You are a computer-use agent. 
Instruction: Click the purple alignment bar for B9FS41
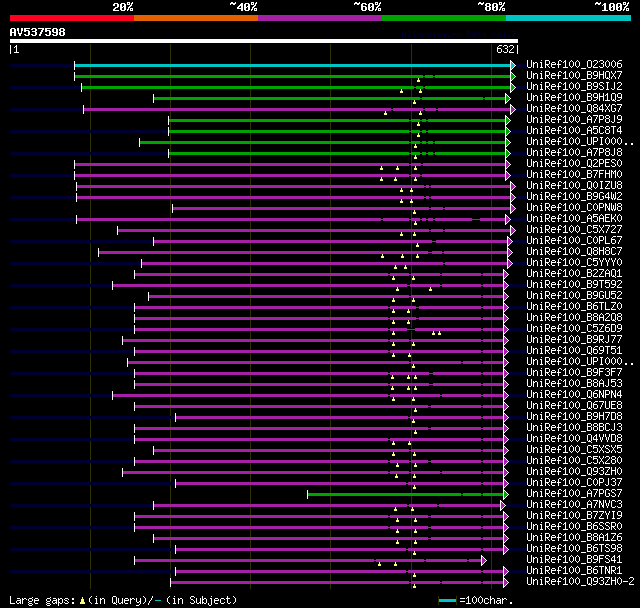click(x=308, y=561)
